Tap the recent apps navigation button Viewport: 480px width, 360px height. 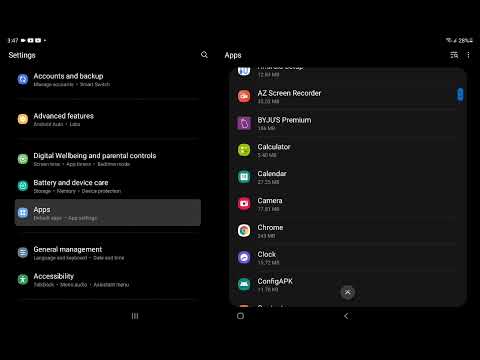click(135, 316)
